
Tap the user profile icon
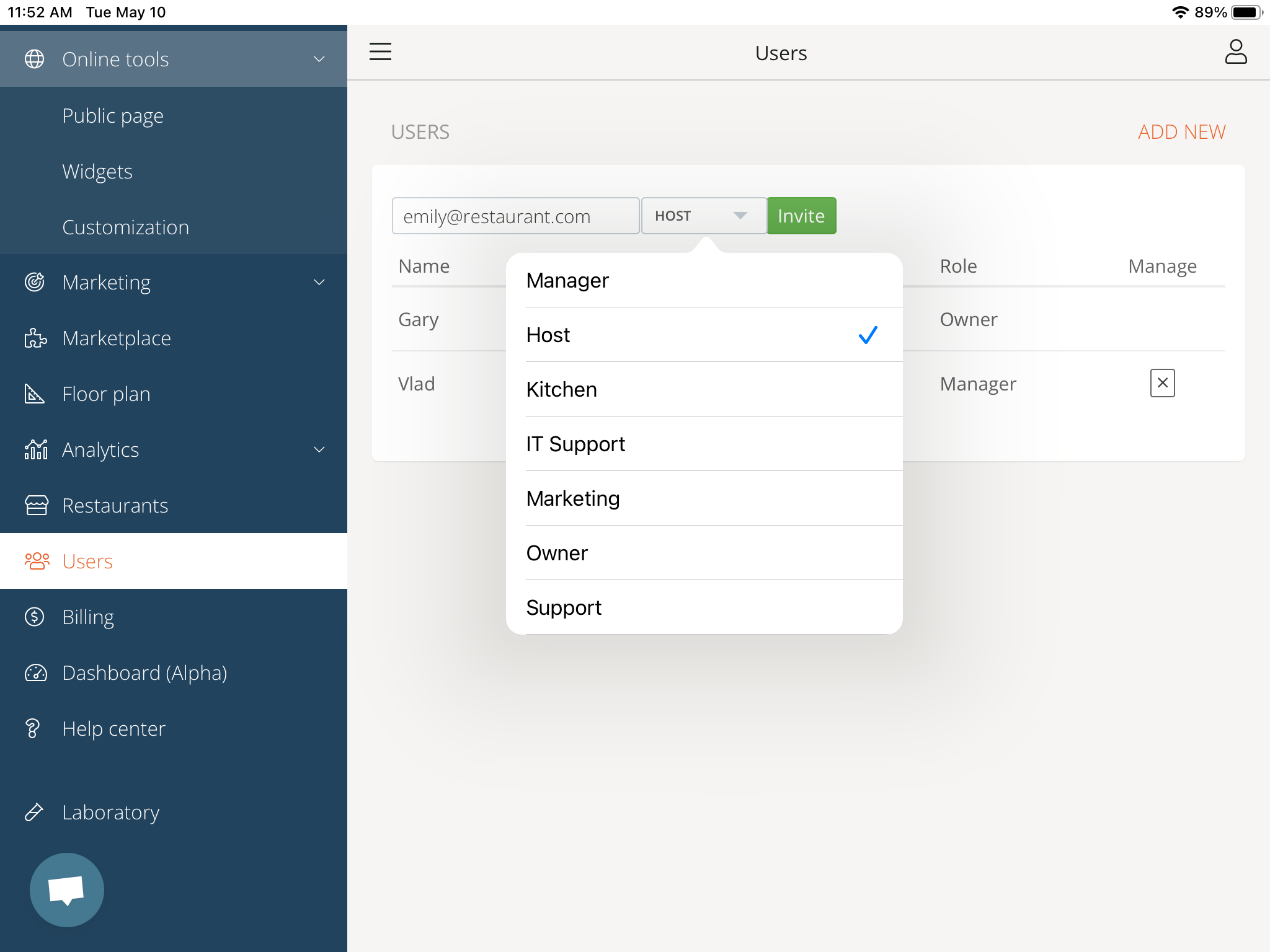(1235, 52)
